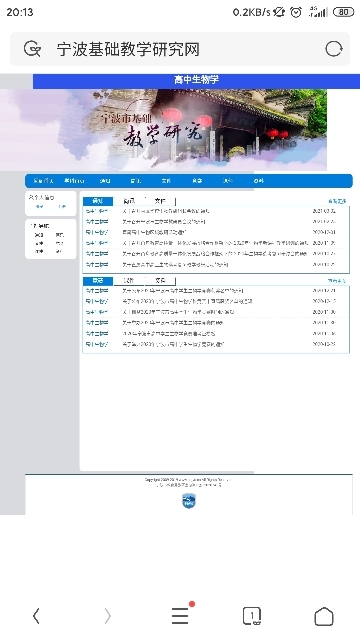The height and width of the screenshot is (640, 360).
Task: Switch to the third tab in lower news panel
Action: point(160,281)
